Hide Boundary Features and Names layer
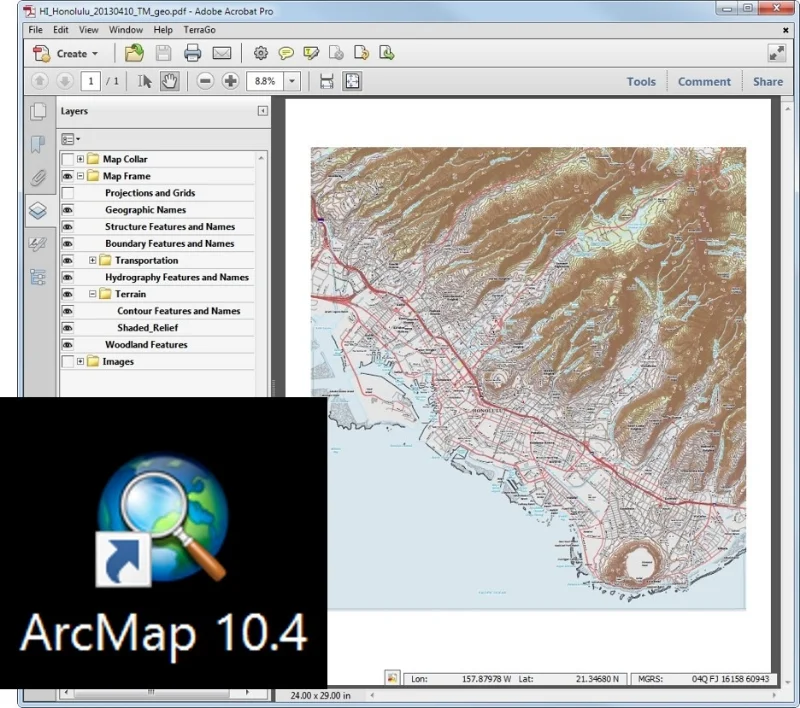 67,243
